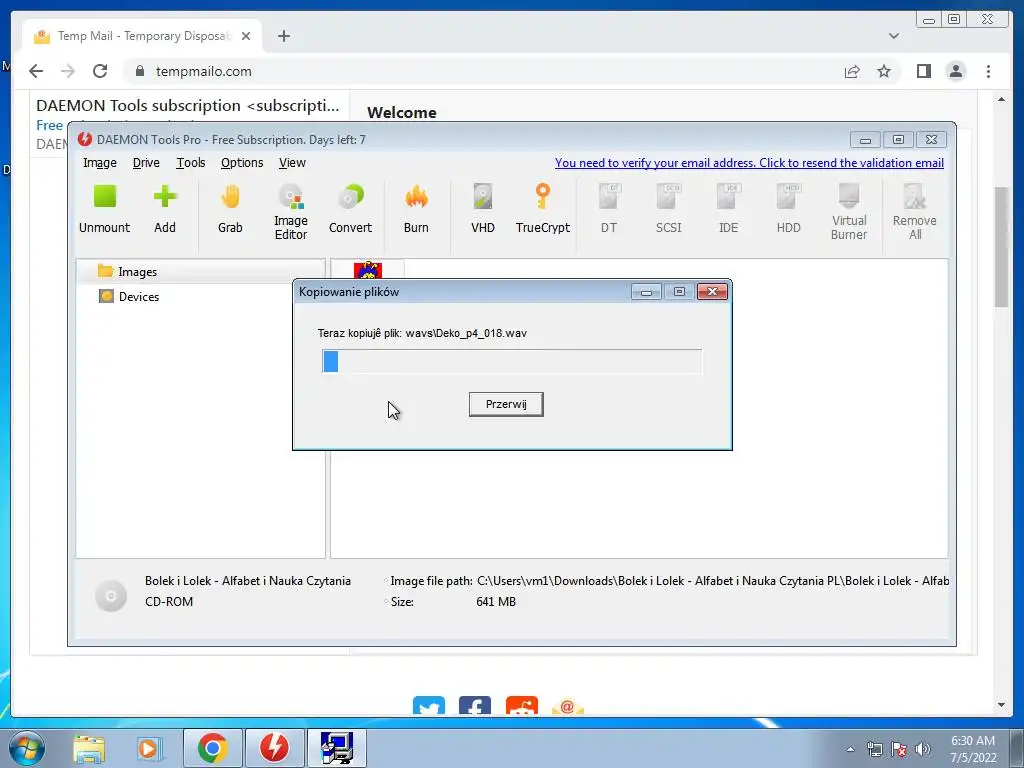Click the Facebook share icon
Screen dimensions: 1024x768
click(x=475, y=705)
